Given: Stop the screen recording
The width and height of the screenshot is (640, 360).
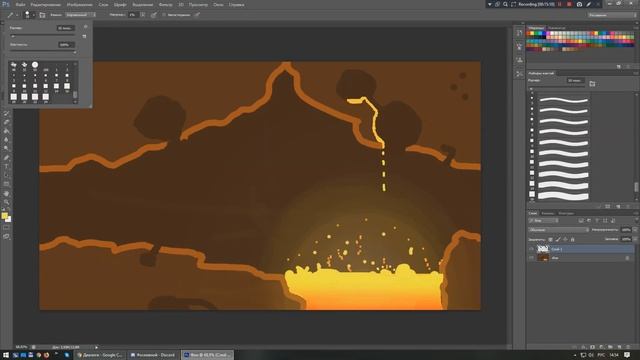Looking at the screenshot, I should (x=569, y=4).
